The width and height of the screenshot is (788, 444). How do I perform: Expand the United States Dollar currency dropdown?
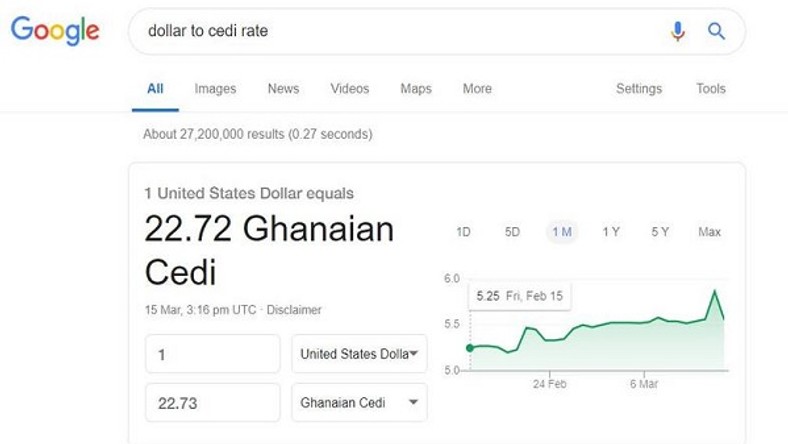click(359, 354)
